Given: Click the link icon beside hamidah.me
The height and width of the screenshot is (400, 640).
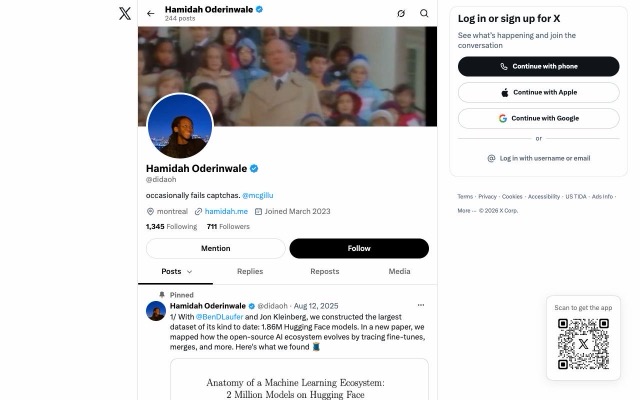Looking at the screenshot, I should pos(198,211).
